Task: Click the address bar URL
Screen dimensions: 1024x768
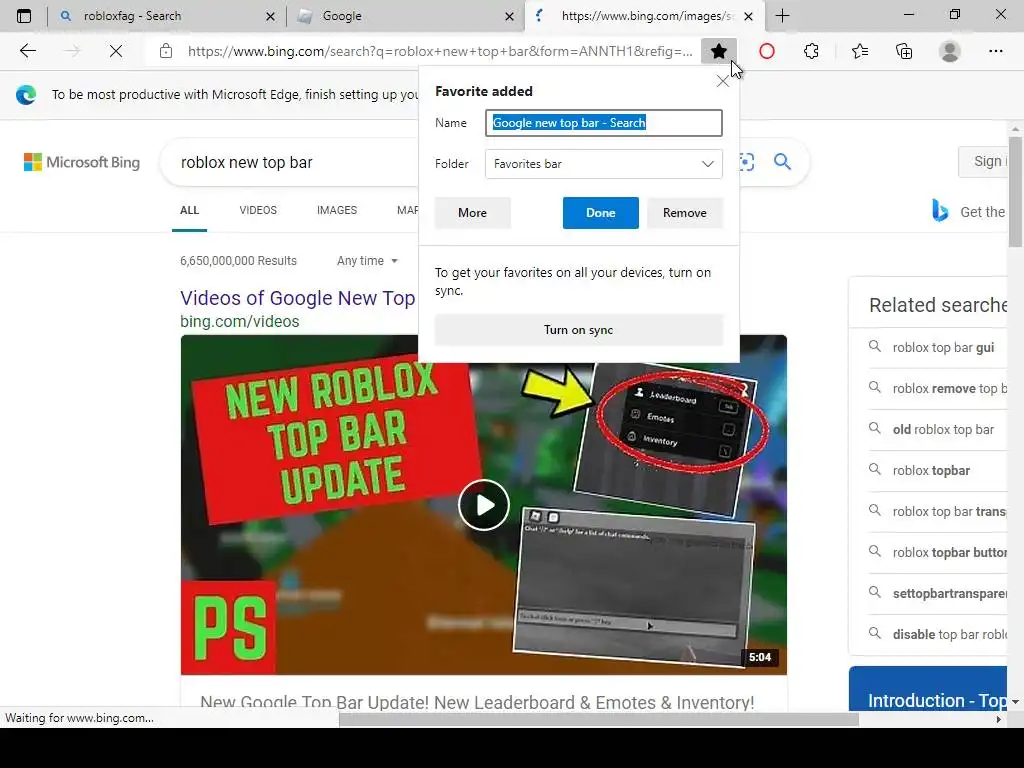Action: 440,51
